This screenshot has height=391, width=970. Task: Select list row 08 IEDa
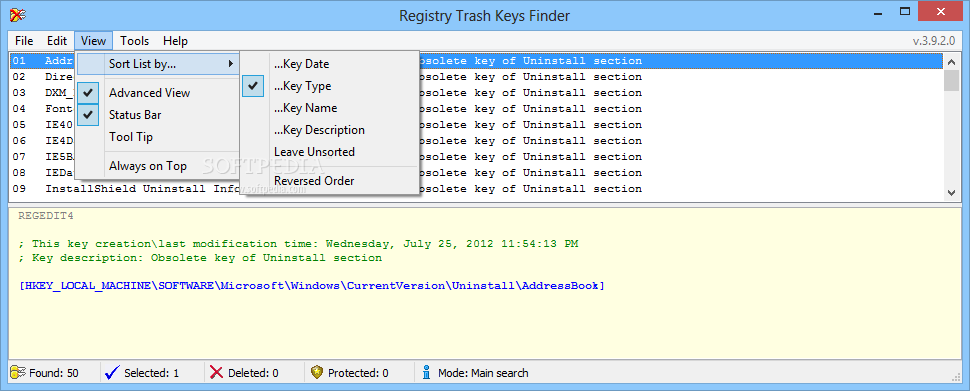[476, 173]
